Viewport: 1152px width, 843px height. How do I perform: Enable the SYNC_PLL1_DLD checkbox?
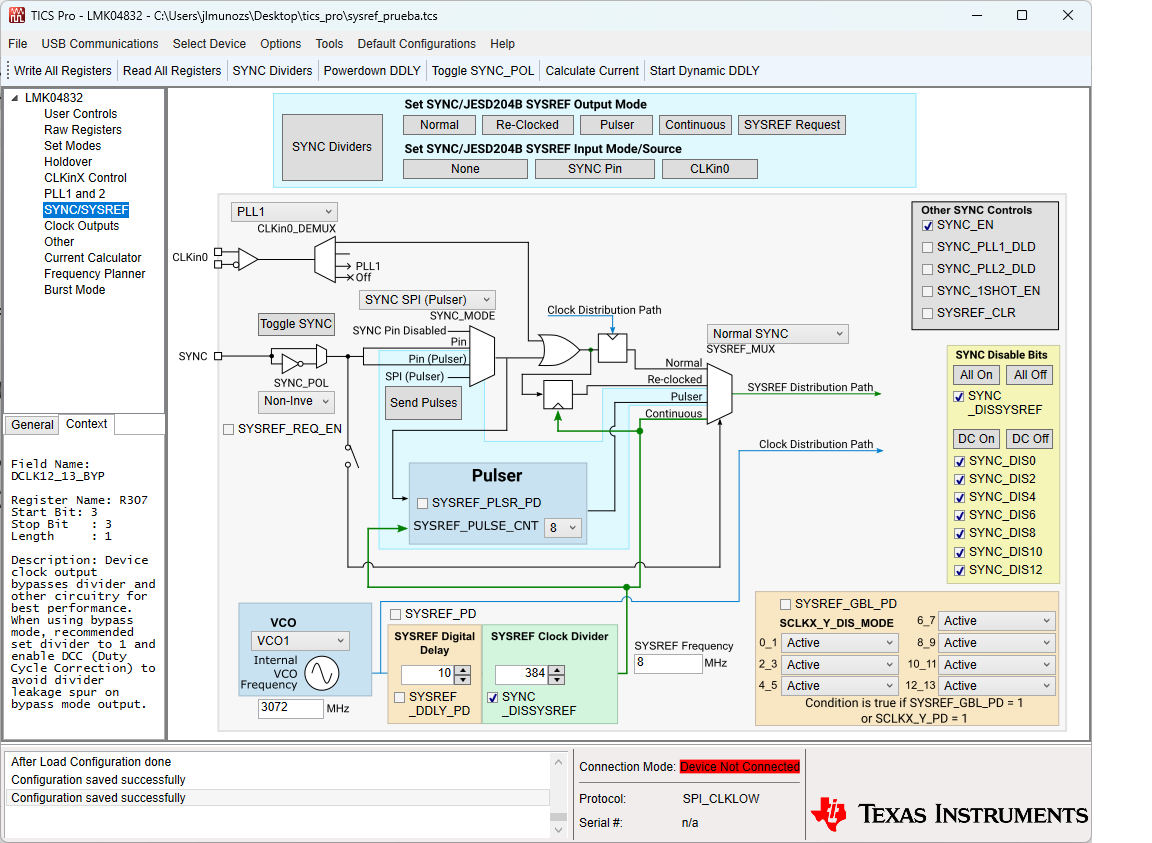[x=927, y=248]
